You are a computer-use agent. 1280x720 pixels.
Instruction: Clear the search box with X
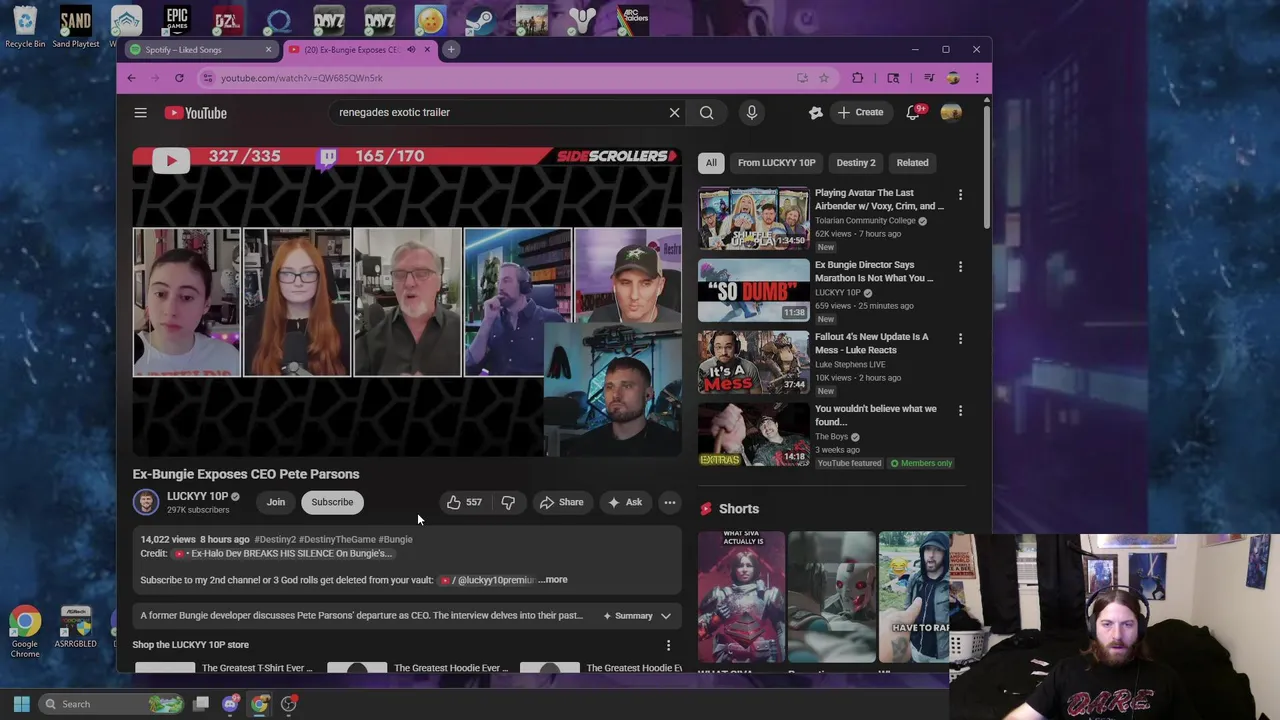click(x=674, y=113)
